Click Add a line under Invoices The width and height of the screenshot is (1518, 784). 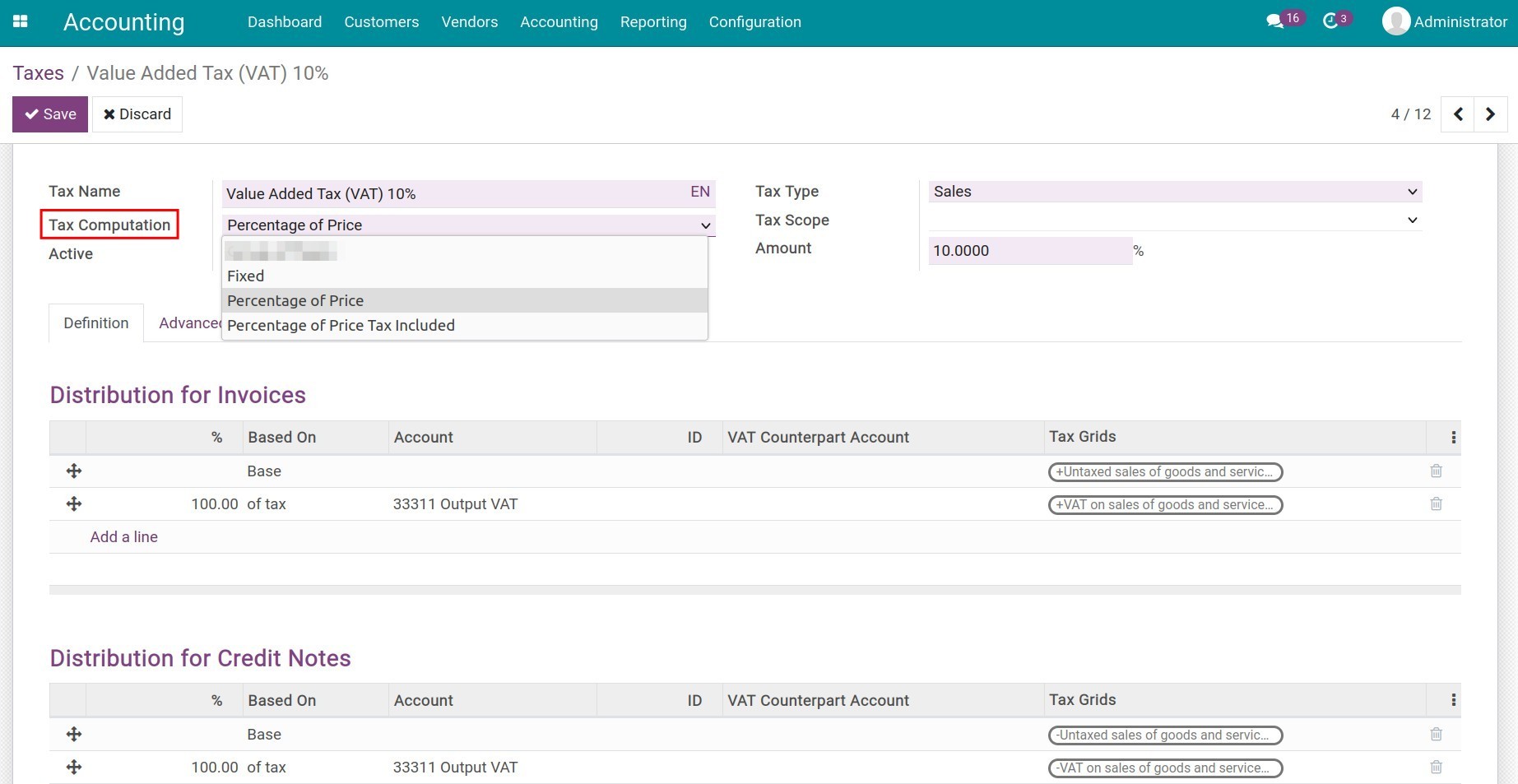click(124, 537)
